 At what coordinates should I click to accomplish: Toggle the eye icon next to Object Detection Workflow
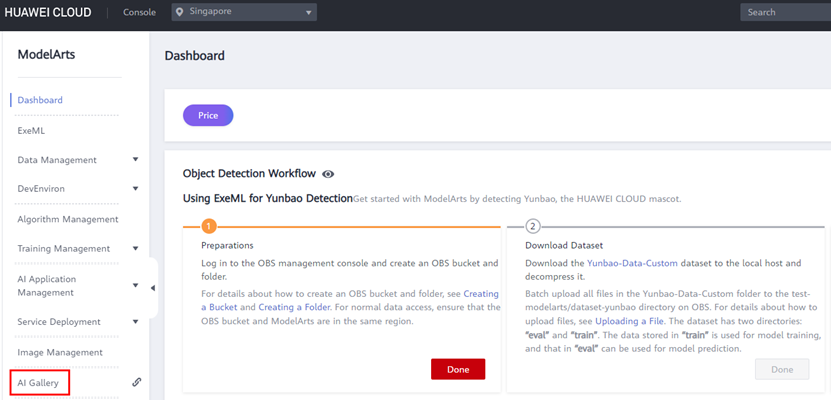pos(328,174)
